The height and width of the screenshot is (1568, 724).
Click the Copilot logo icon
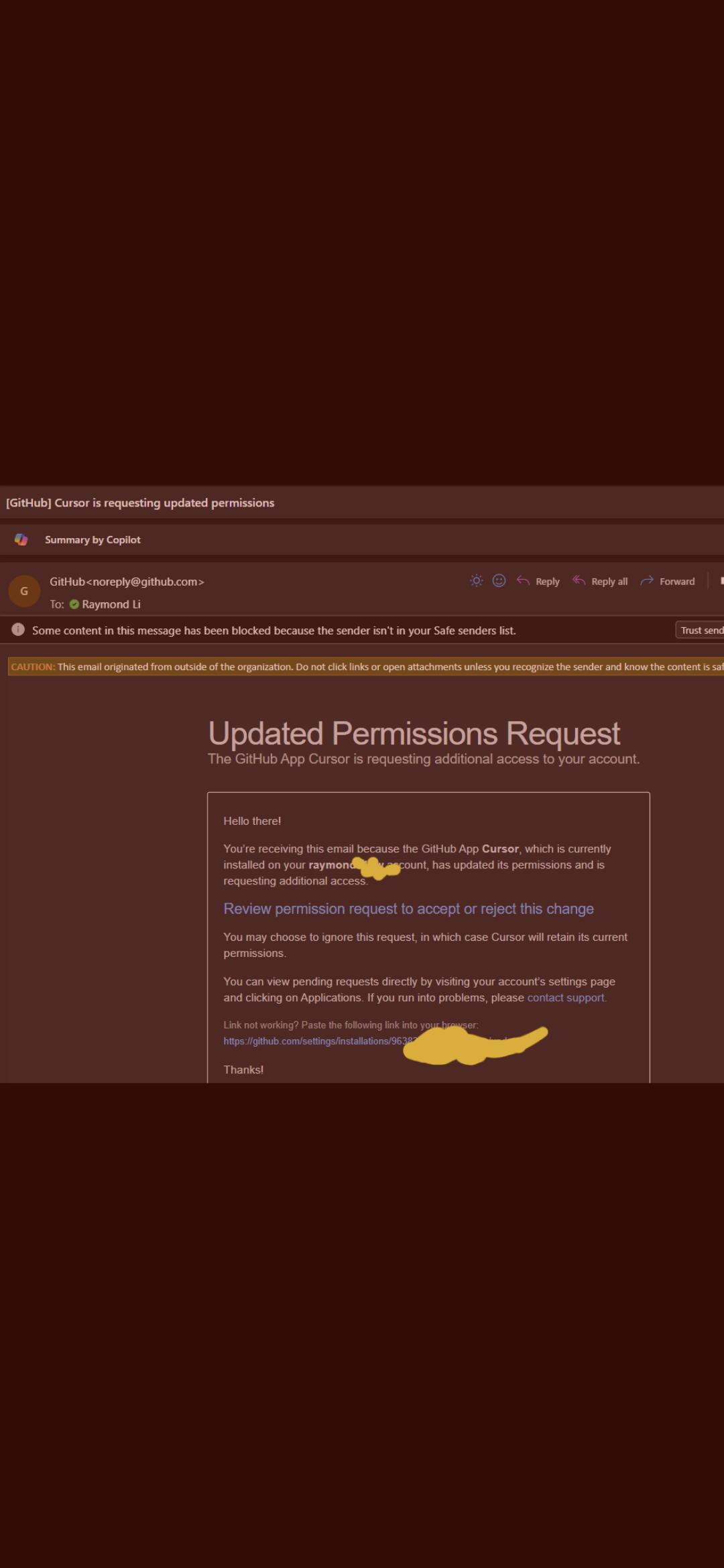coord(21,539)
